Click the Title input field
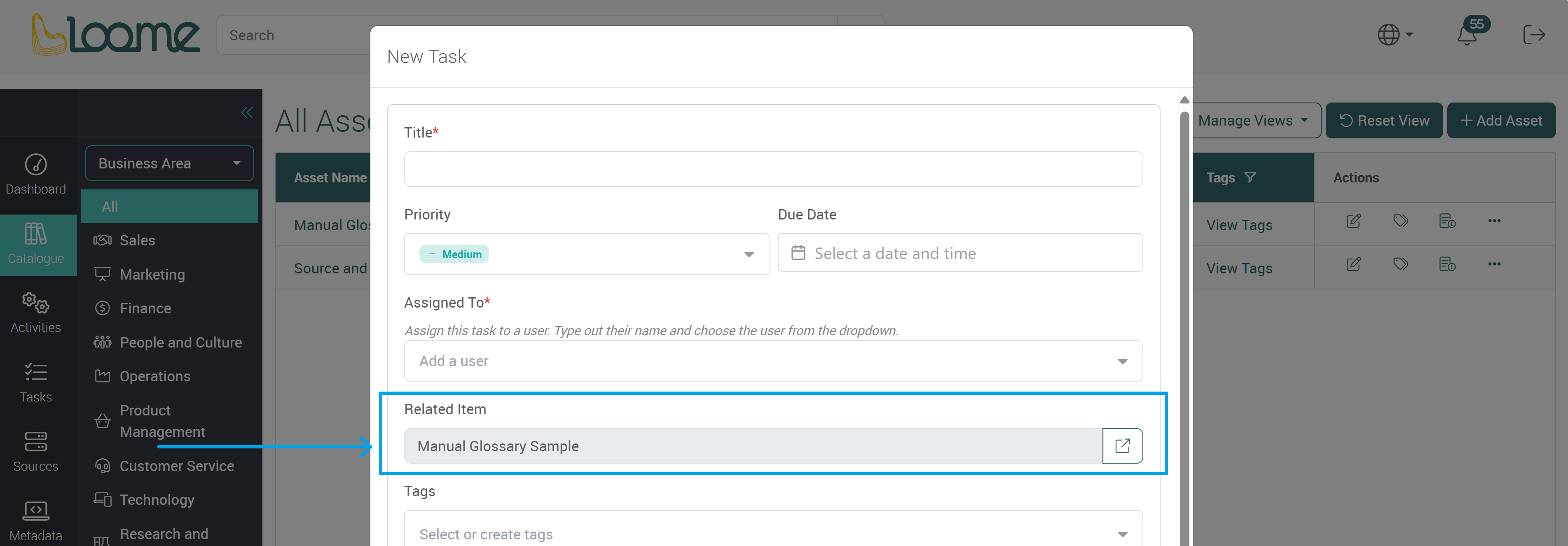Viewport: 1568px width, 546px height. click(x=773, y=168)
